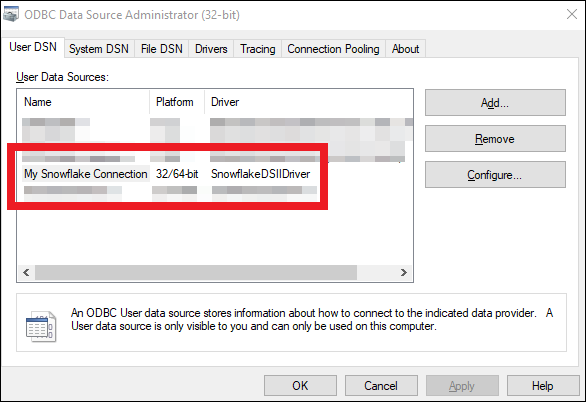Remove the selected data source
The height and width of the screenshot is (402, 586).
pos(495,139)
